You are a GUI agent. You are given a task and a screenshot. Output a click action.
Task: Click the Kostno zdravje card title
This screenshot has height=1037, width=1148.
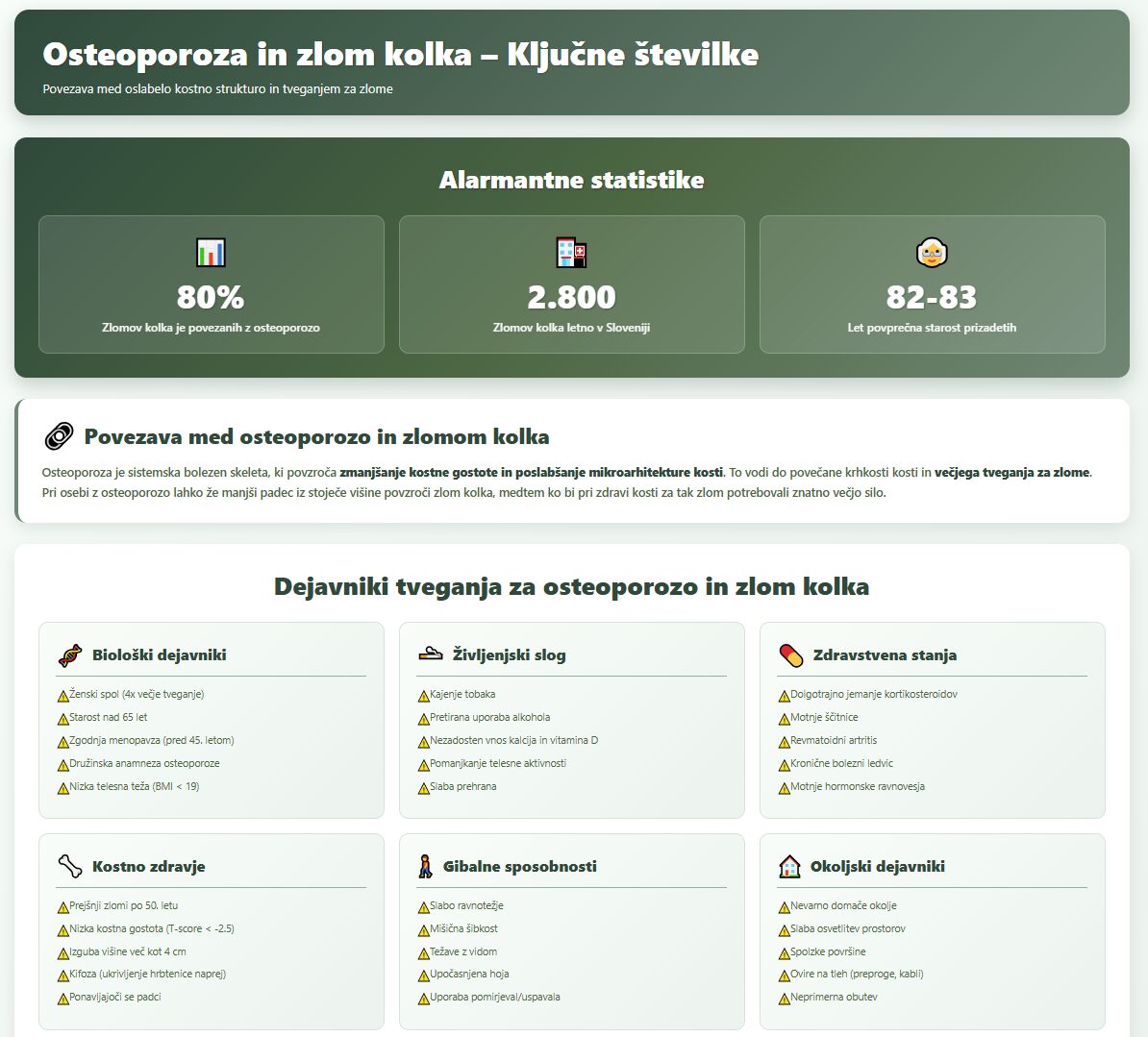point(149,867)
